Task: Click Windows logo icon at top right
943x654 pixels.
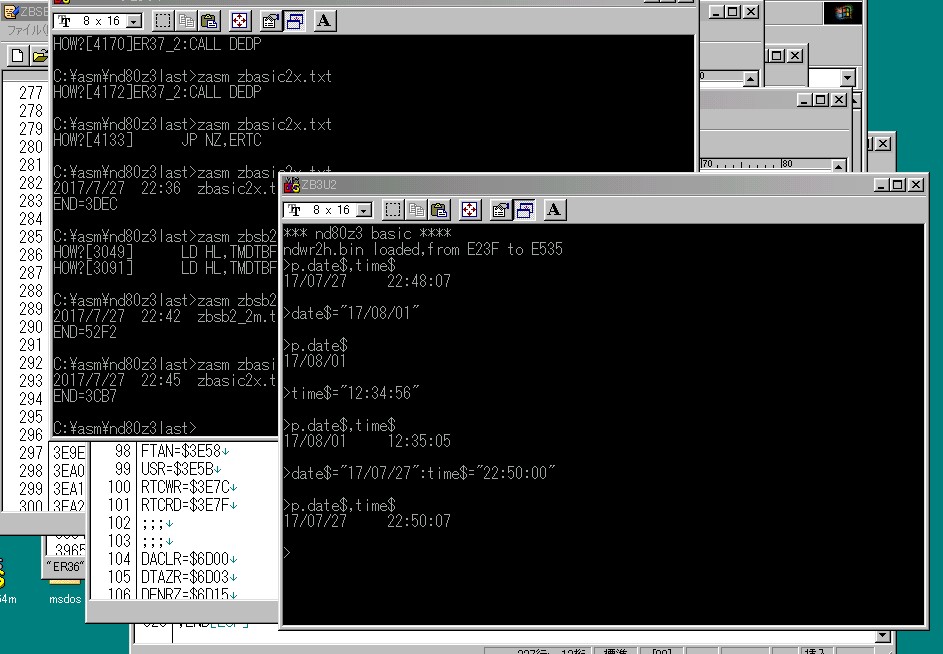Action: tap(843, 13)
